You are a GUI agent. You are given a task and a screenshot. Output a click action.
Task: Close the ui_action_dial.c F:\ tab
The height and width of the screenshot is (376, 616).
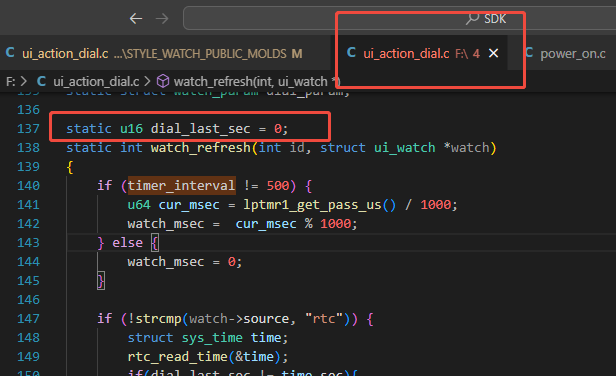(493, 53)
